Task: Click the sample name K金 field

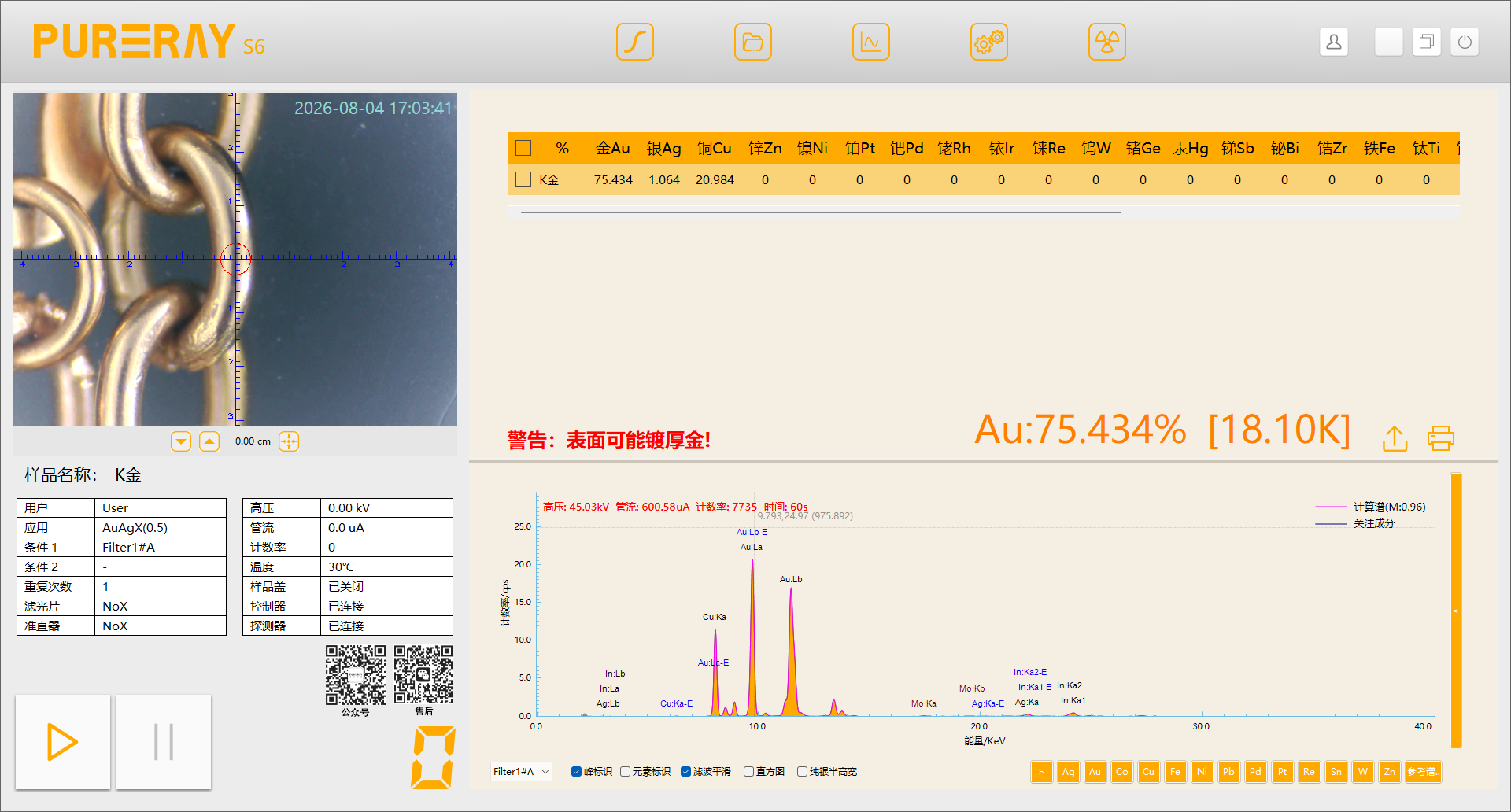Action: [x=128, y=474]
